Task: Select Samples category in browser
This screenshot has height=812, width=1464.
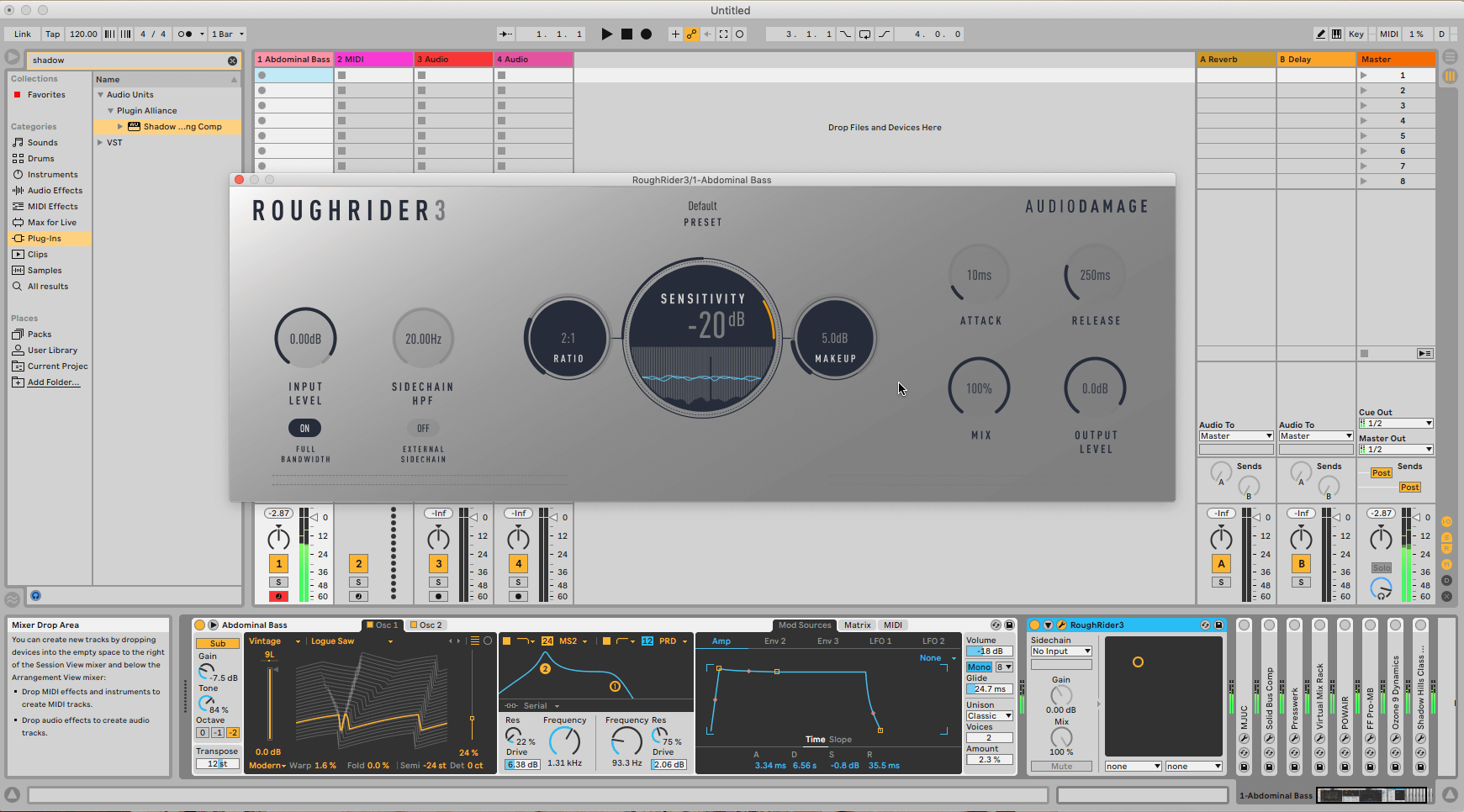Action: (x=45, y=271)
